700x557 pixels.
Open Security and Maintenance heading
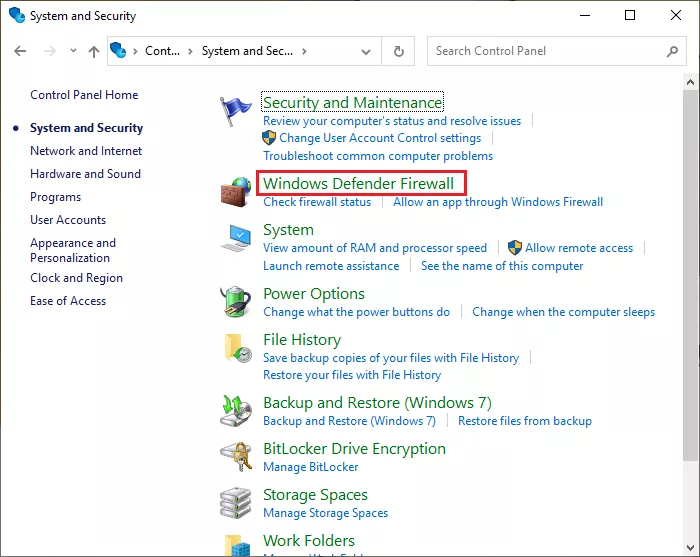click(x=352, y=102)
